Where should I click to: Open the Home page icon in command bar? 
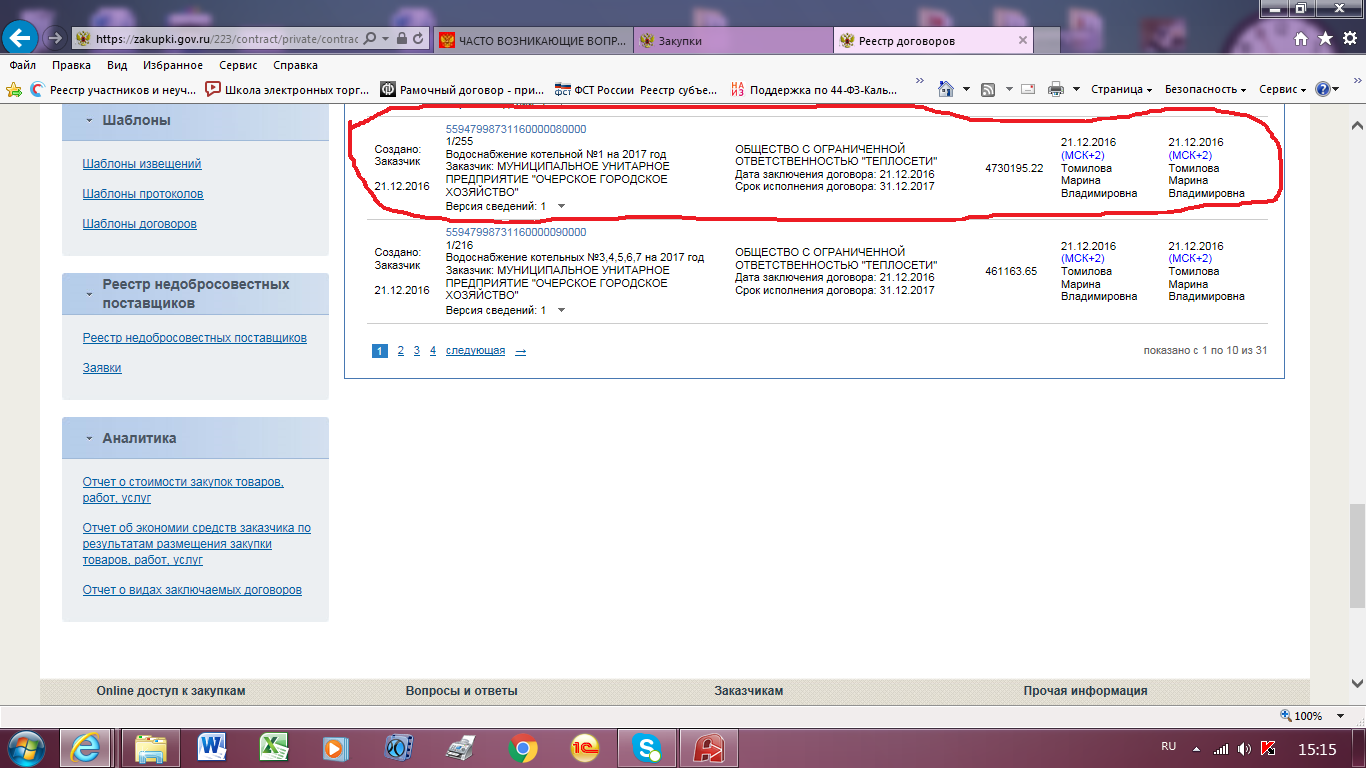944,90
